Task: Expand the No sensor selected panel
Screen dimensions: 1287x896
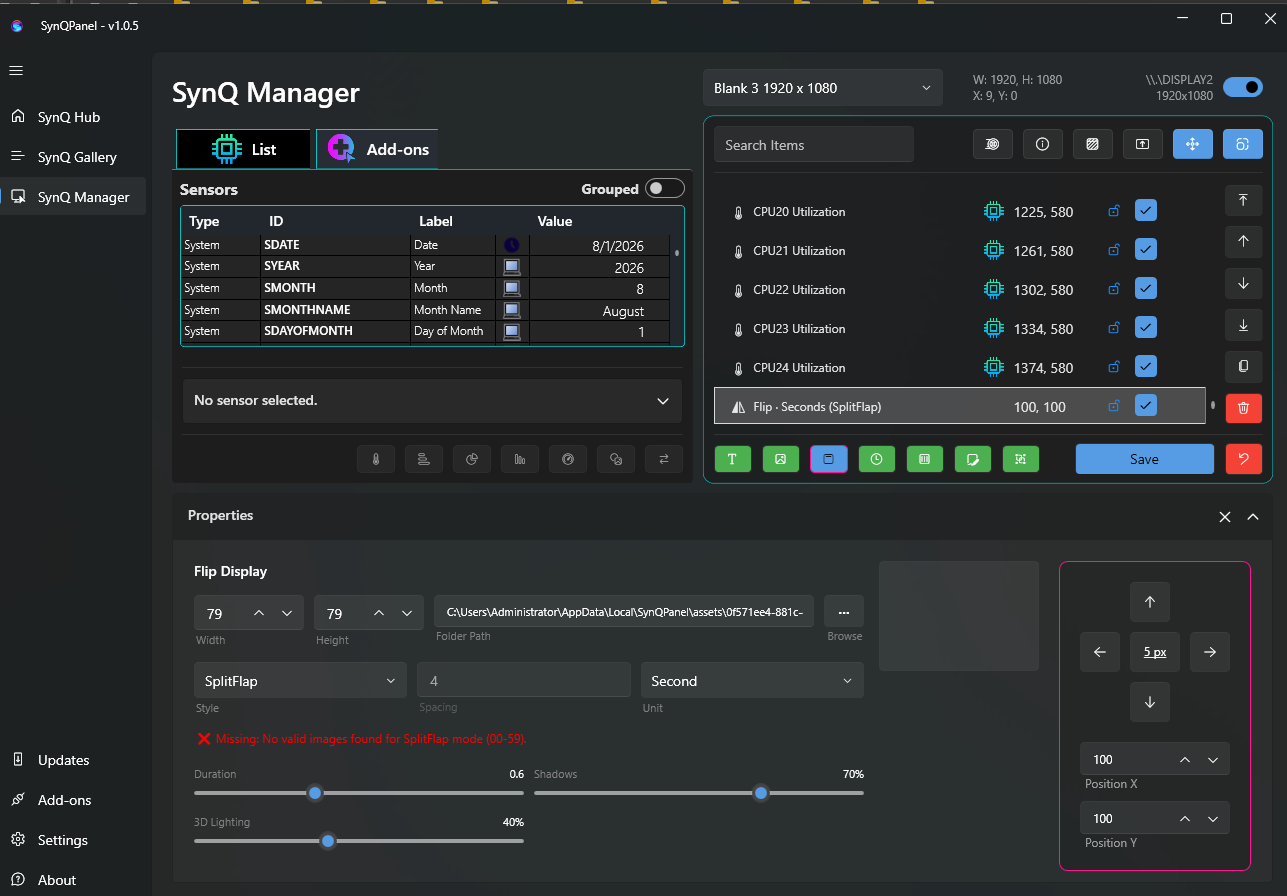Action: click(x=432, y=400)
